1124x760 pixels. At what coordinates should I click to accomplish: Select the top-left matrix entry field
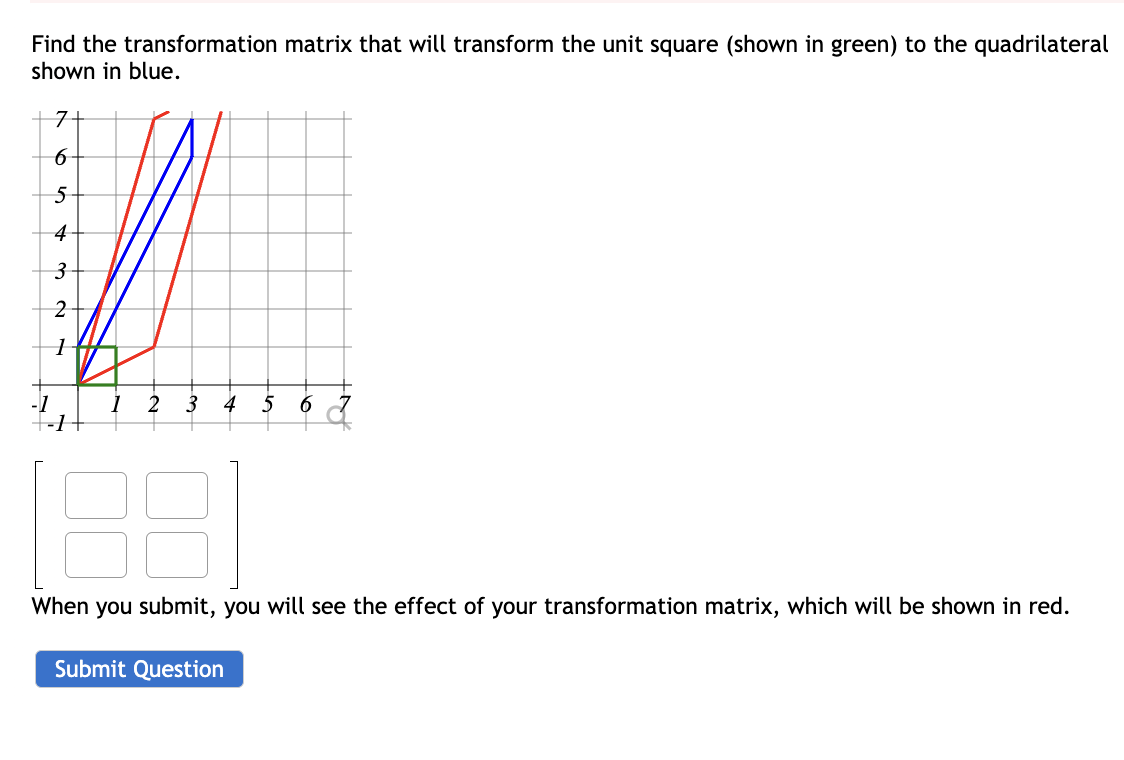coord(95,495)
